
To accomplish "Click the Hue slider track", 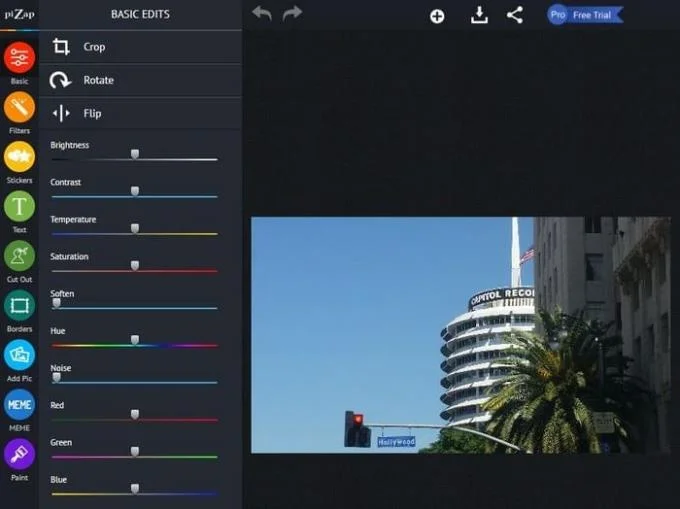I will tap(134, 346).
